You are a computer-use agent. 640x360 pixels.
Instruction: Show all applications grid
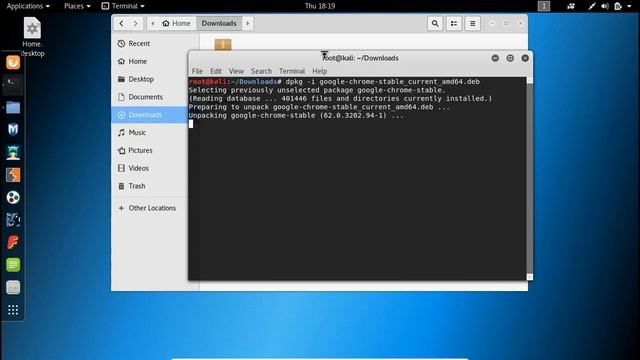(13, 310)
